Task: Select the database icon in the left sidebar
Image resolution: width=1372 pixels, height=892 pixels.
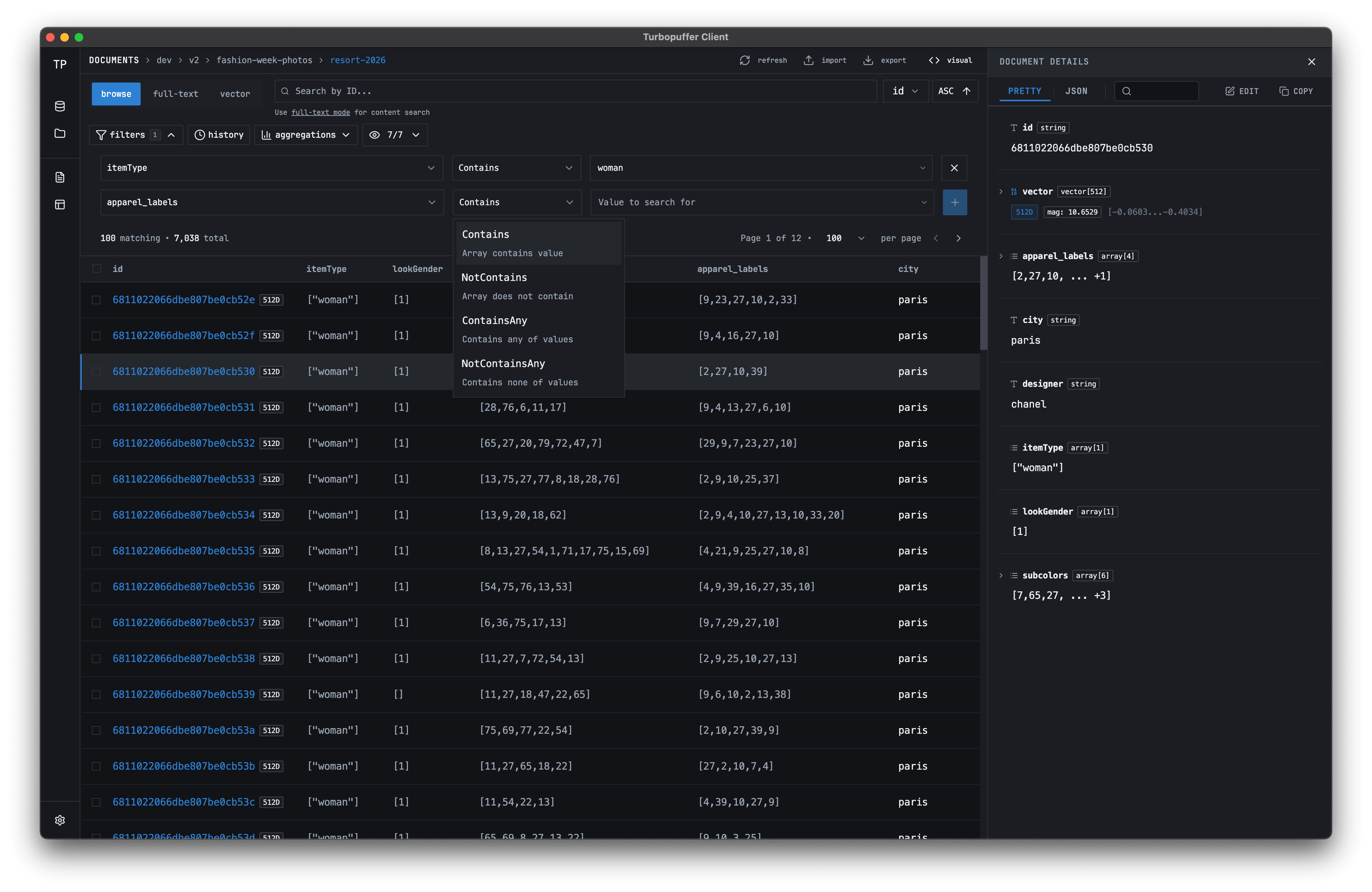Action: (x=59, y=106)
